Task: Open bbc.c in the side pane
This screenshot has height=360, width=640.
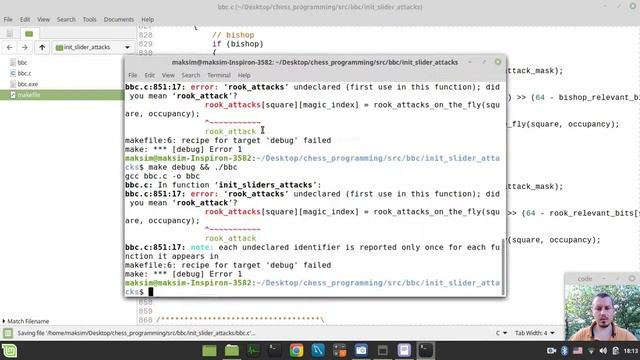Action: tap(24, 73)
